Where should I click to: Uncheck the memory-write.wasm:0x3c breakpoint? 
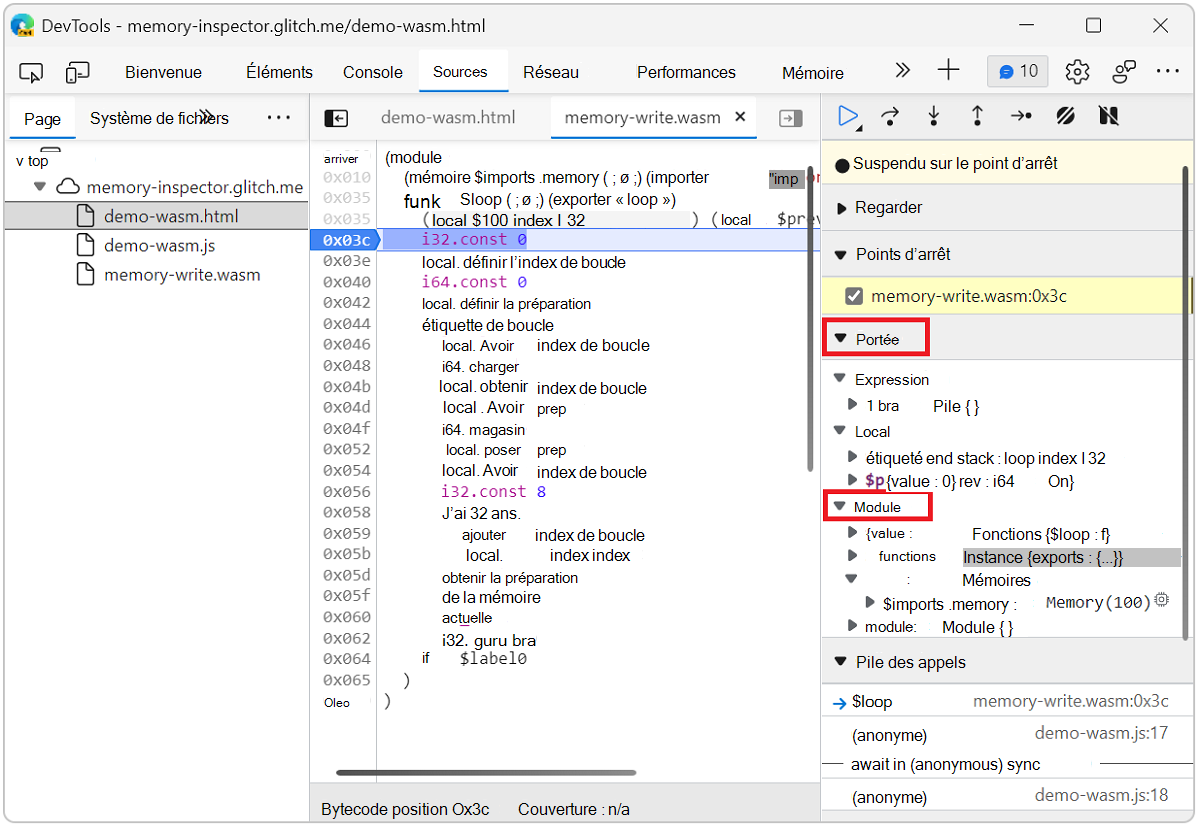pyautogui.click(x=853, y=296)
